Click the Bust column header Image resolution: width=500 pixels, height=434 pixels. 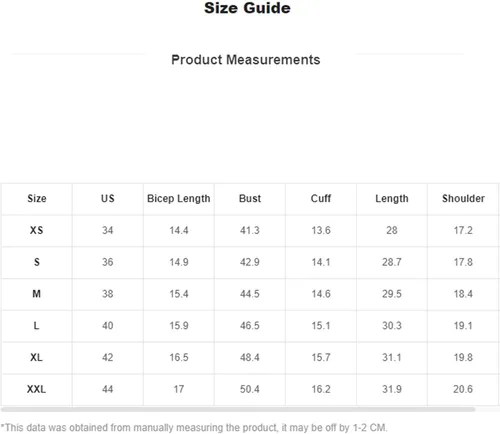(250, 199)
